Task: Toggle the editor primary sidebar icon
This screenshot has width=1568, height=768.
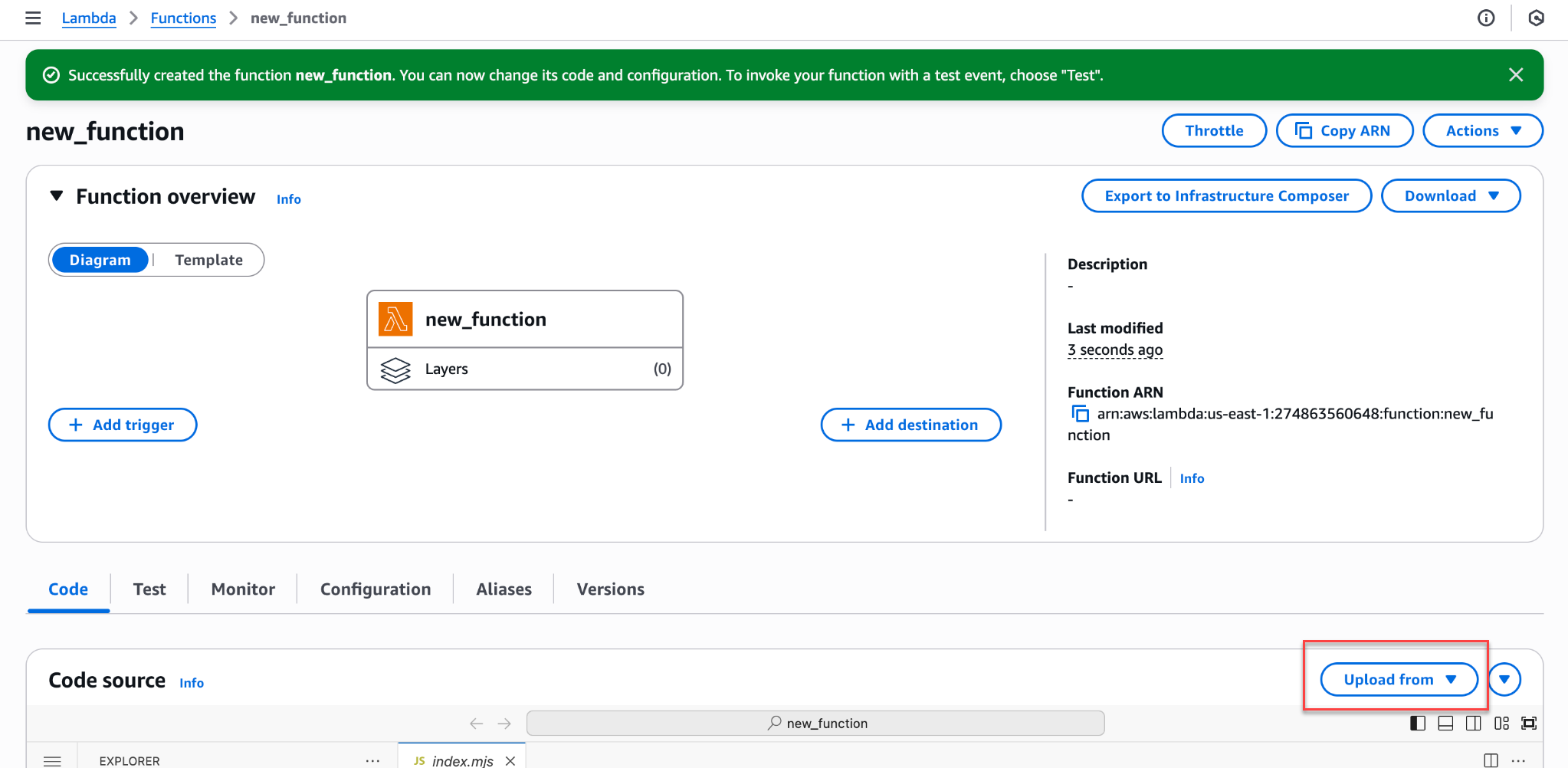Action: coord(1417,723)
